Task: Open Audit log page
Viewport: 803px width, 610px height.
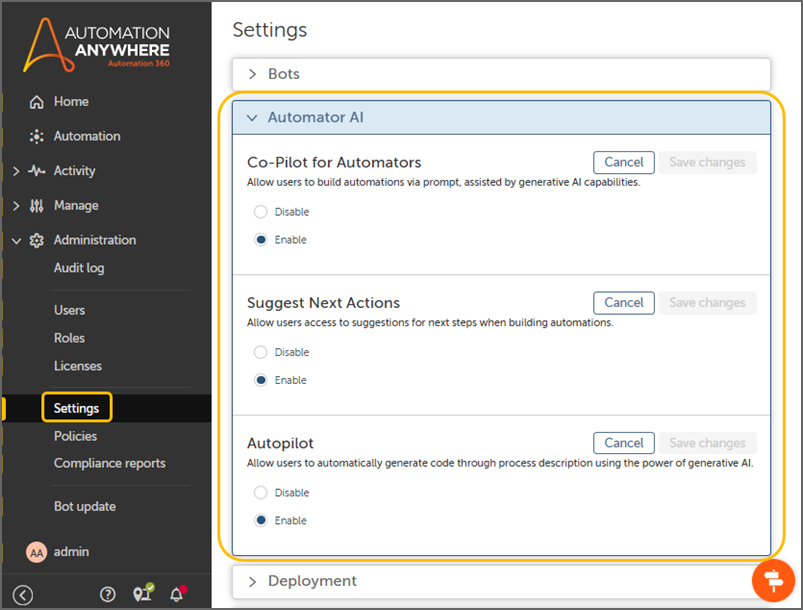Action: [x=79, y=268]
